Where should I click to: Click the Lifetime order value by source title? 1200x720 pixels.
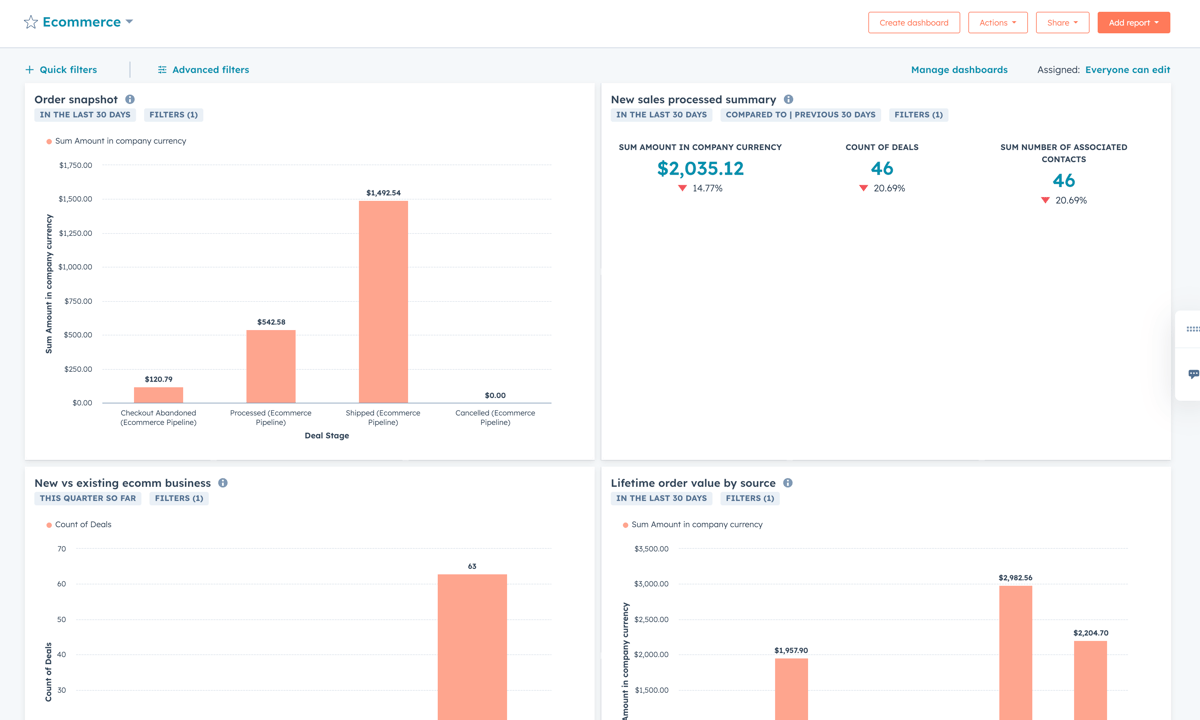(693, 483)
